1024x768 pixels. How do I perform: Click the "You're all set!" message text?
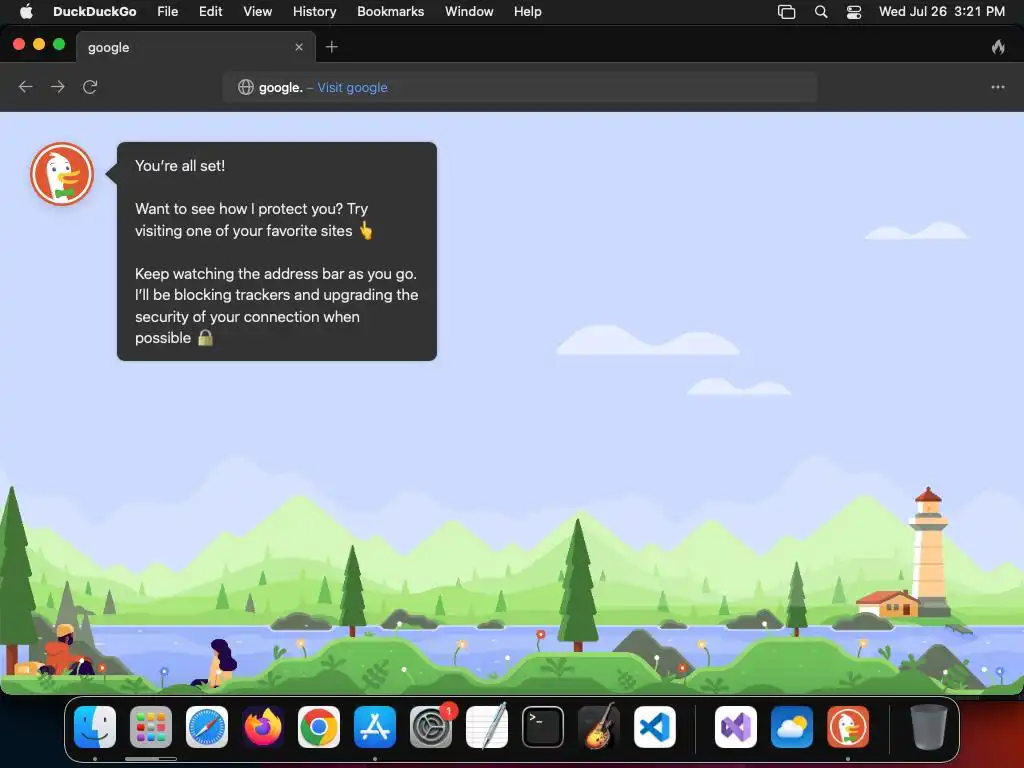point(180,166)
